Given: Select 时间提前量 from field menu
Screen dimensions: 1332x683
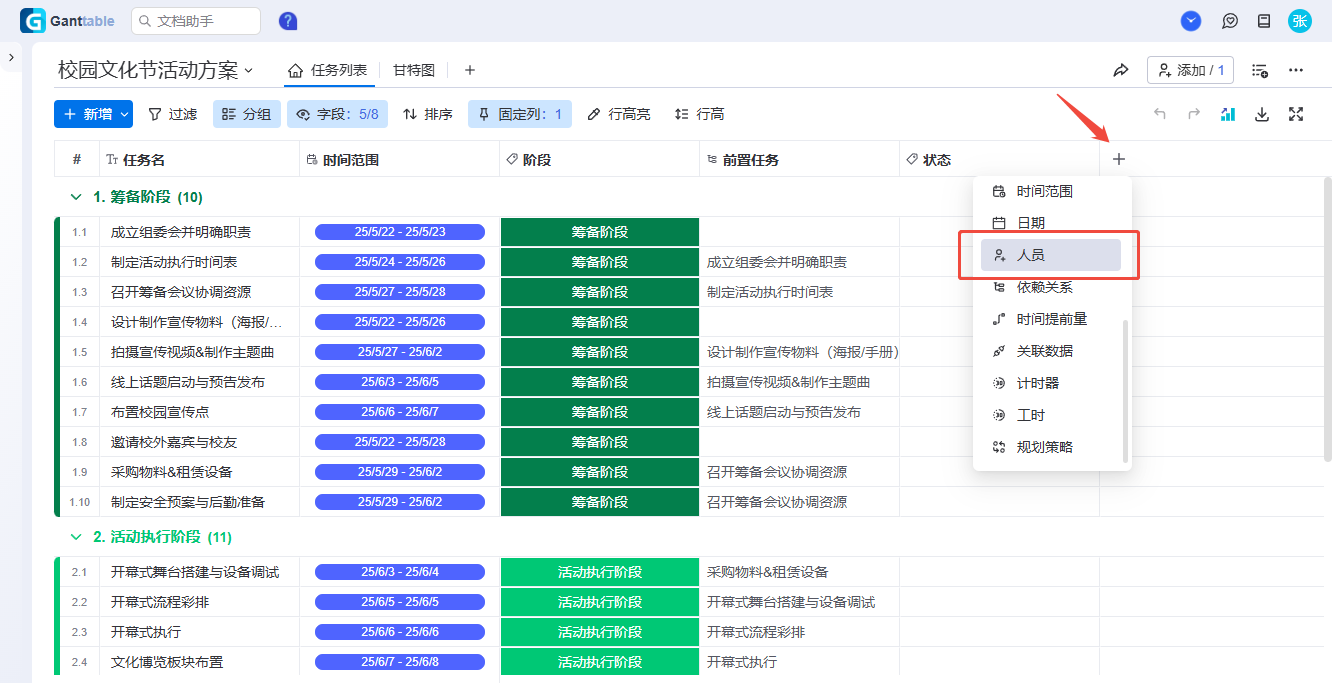Looking at the screenshot, I should click(1051, 319).
